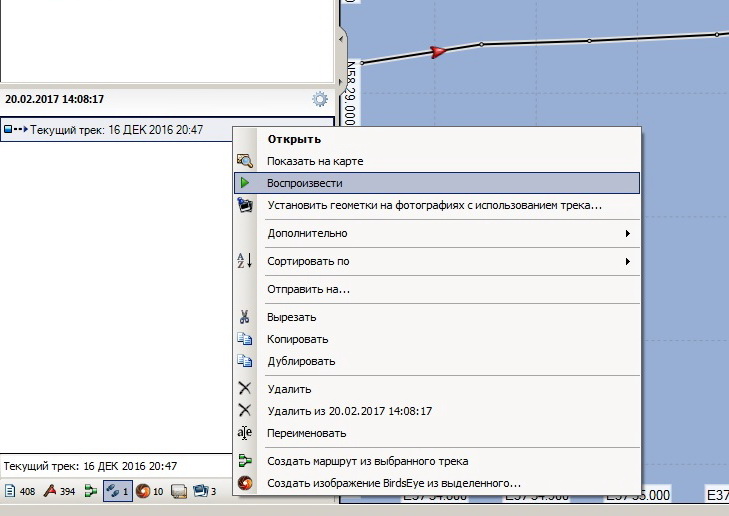Screen dimensions: 729x516
Task: Click the gear settings icon above the track list
Action: pos(320,99)
